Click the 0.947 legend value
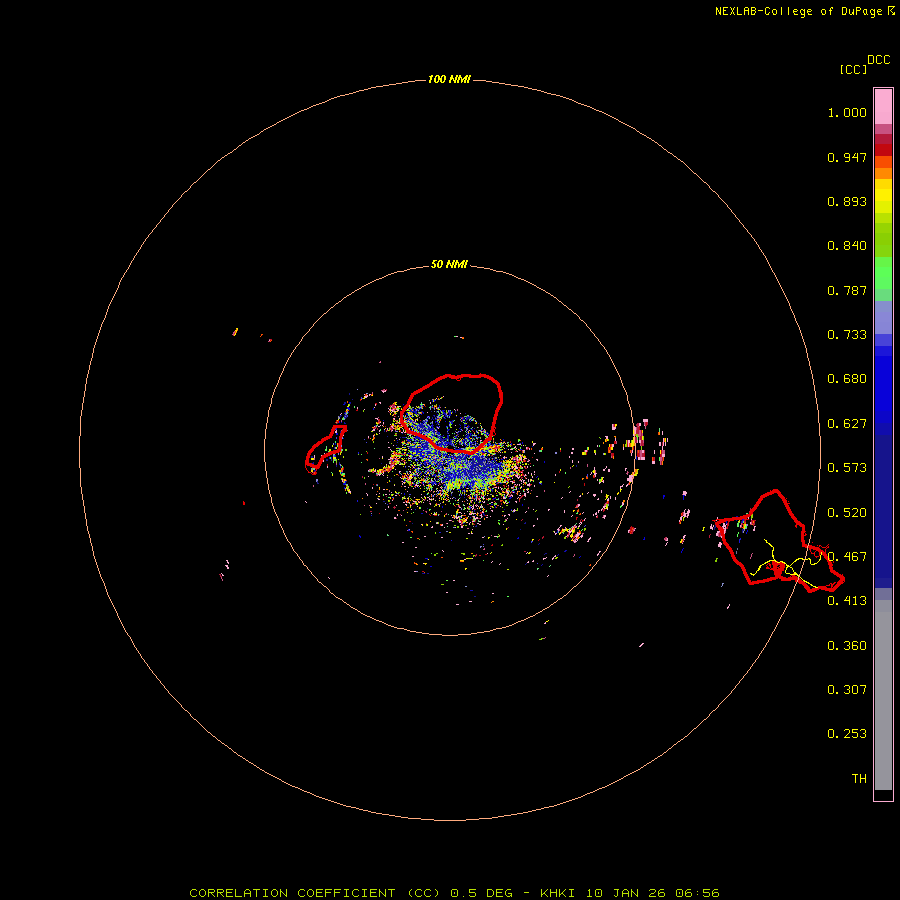Viewport: 900px width, 900px height. click(x=847, y=157)
